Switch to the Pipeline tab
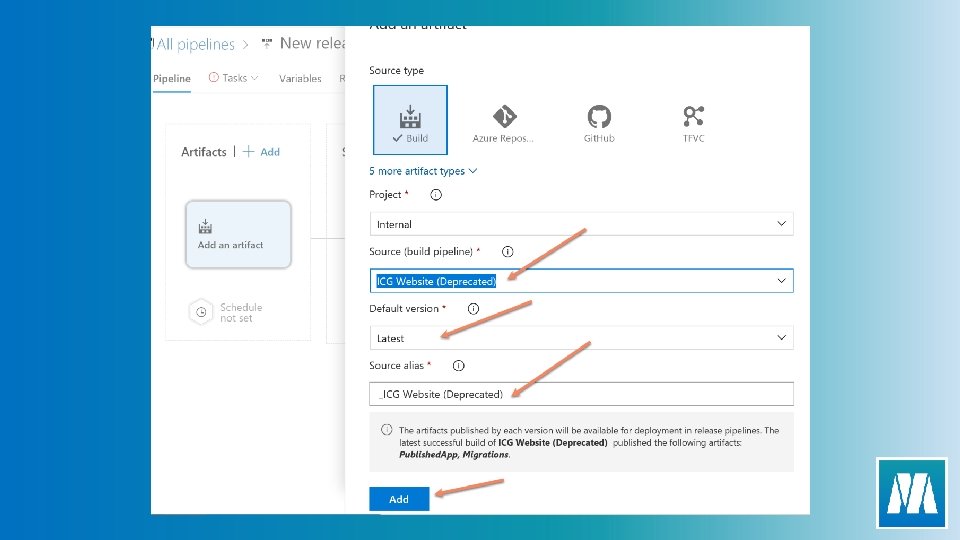This screenshot has height=540, width=960. (x=172, y=78)
